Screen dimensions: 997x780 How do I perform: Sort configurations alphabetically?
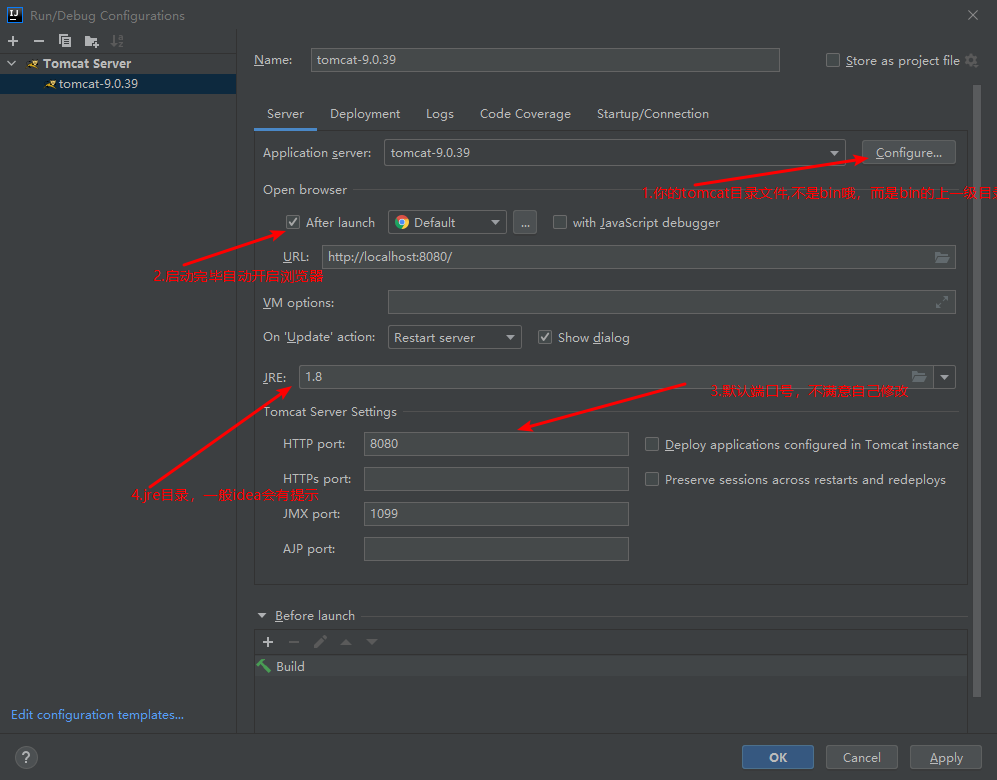[117, 41]
